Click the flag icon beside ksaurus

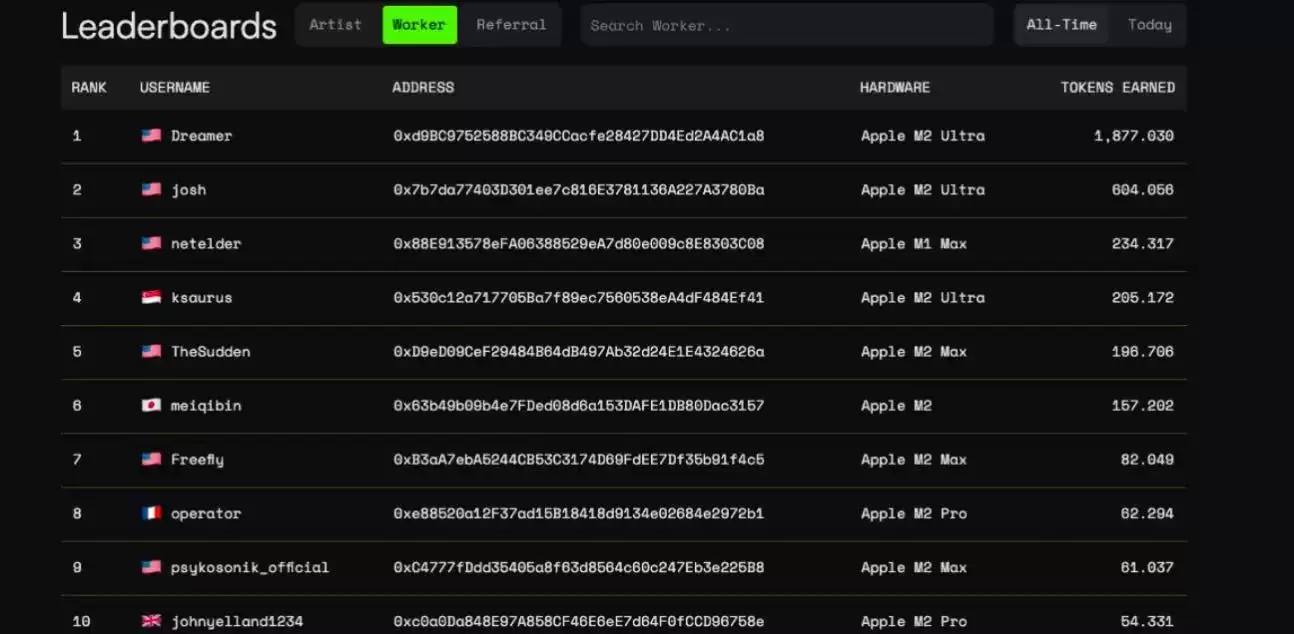[x=151, y=298]
